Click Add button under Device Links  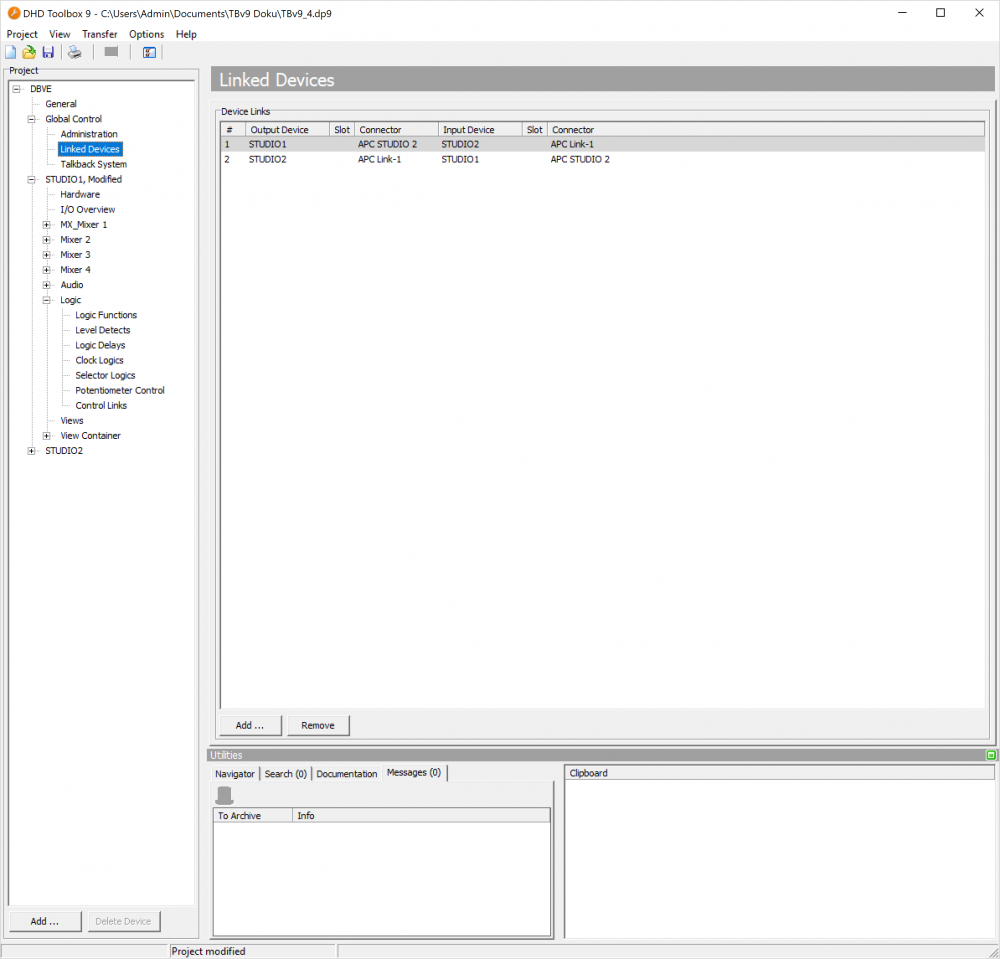[x=250, y=725]
